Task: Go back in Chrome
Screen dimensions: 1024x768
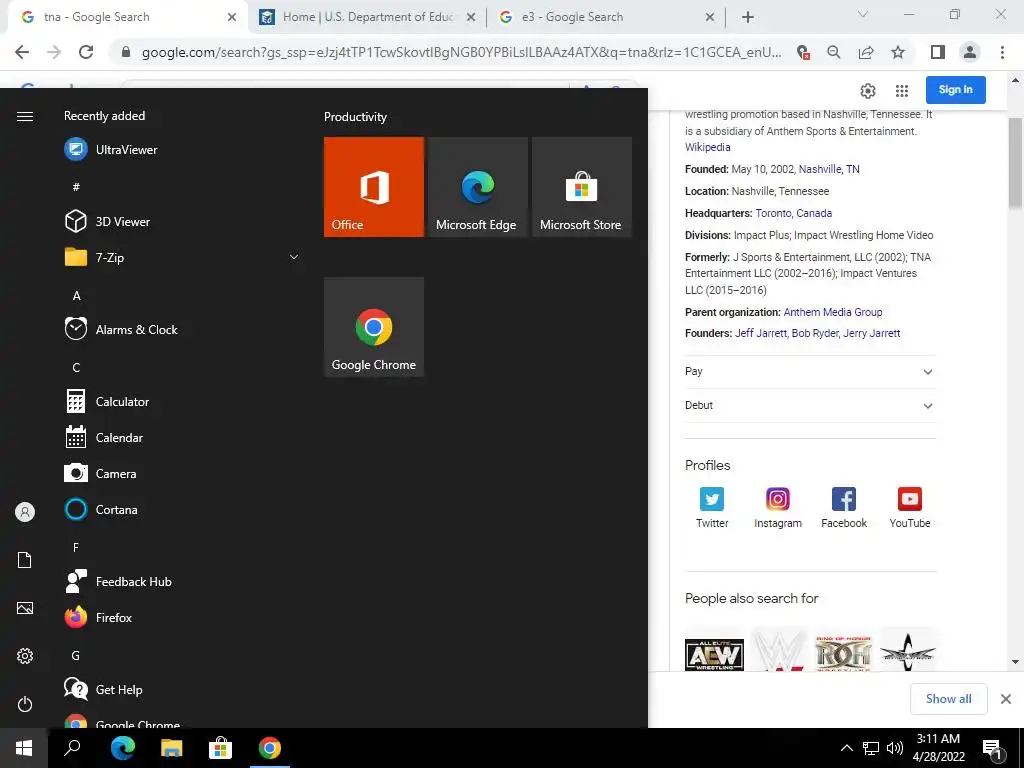Action: tap(22, 52)
